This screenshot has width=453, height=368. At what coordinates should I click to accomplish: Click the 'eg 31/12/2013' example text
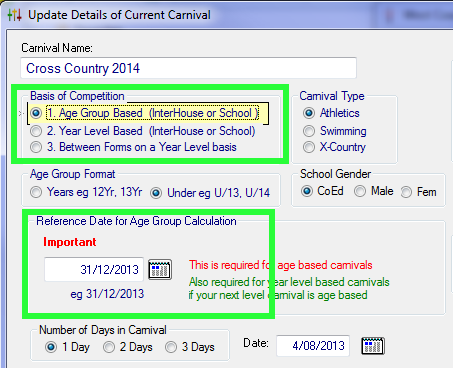pos(107,294)
